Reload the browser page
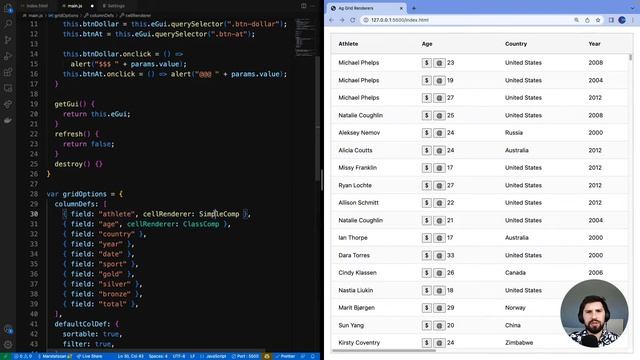This screenshot has height=360, width=640. pyautogui.click(x=353, y=20)
